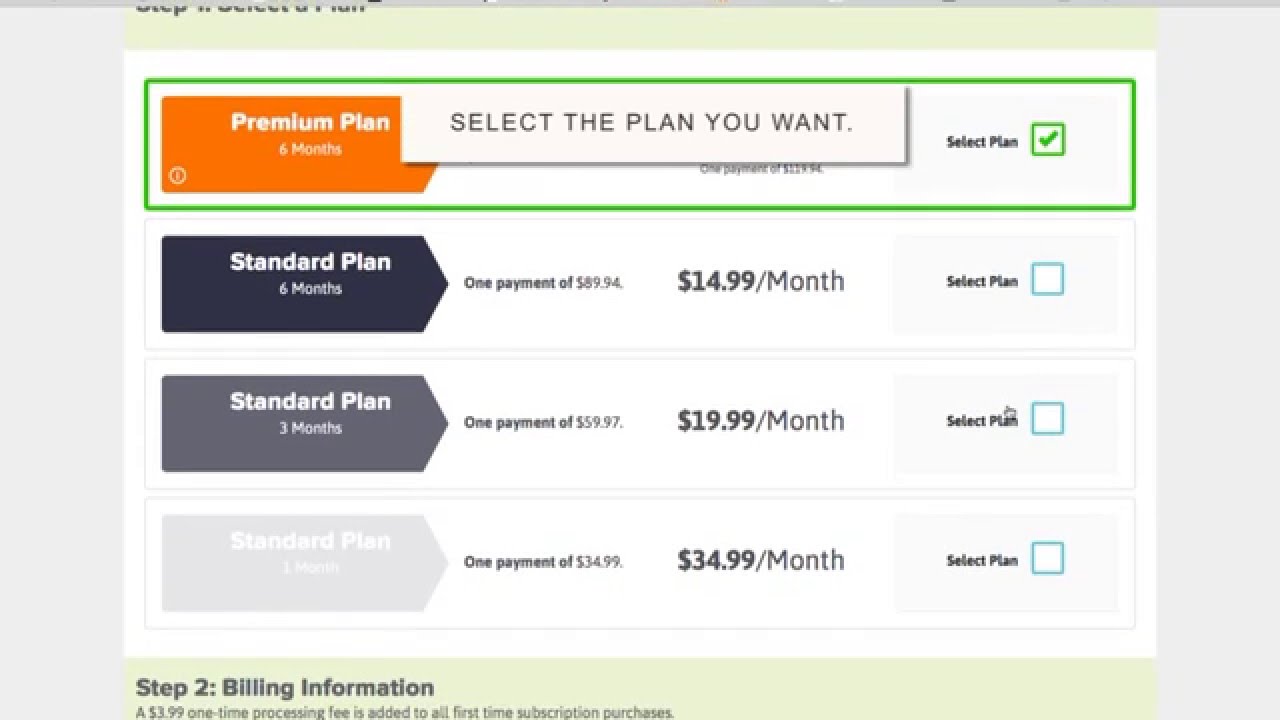1280x720 pixels.
Task: Click the $3.99 processing fee notice text
Action: (405, 713)
